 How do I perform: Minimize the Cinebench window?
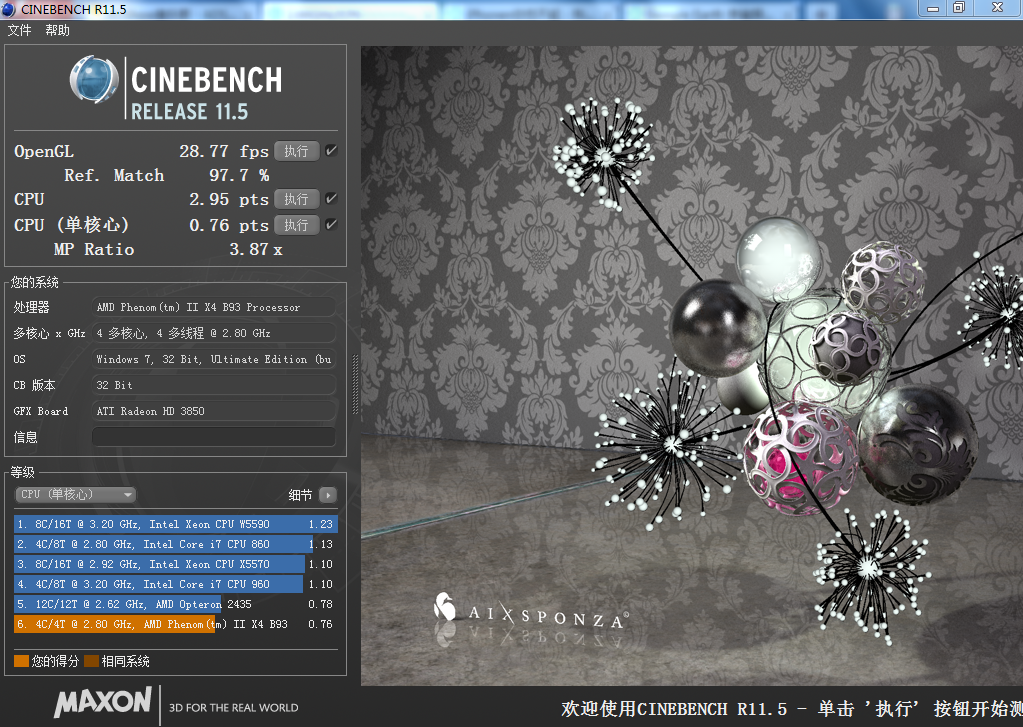[933, 8]
